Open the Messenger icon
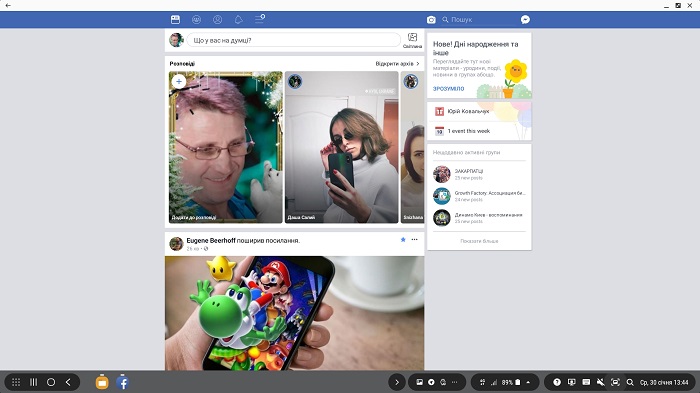The height and width of the screenshot is (393, 700). 525,19
